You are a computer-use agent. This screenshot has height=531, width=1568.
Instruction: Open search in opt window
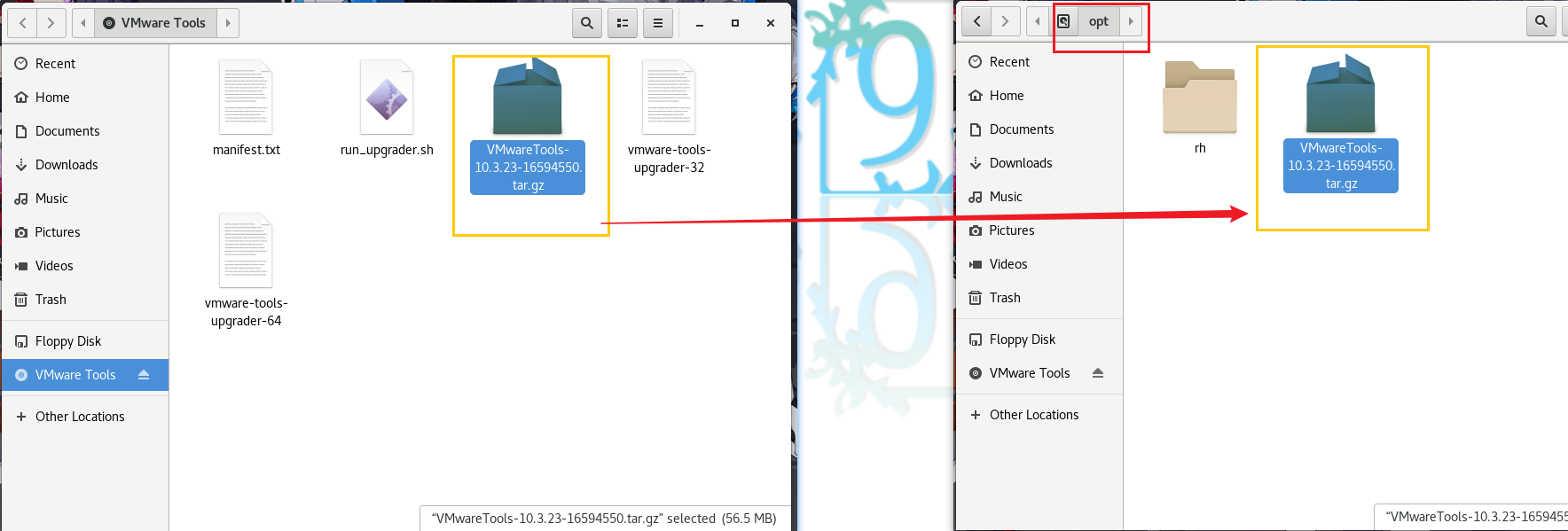[x=1541, y=21]
